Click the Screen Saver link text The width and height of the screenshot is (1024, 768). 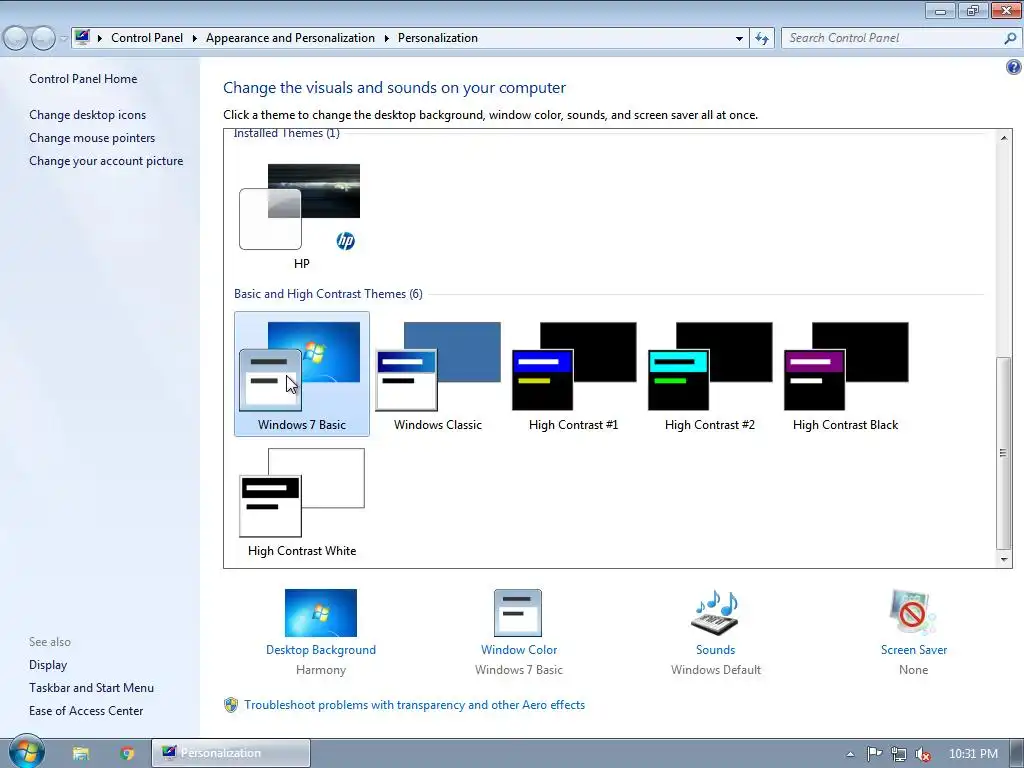pos(914,650)
